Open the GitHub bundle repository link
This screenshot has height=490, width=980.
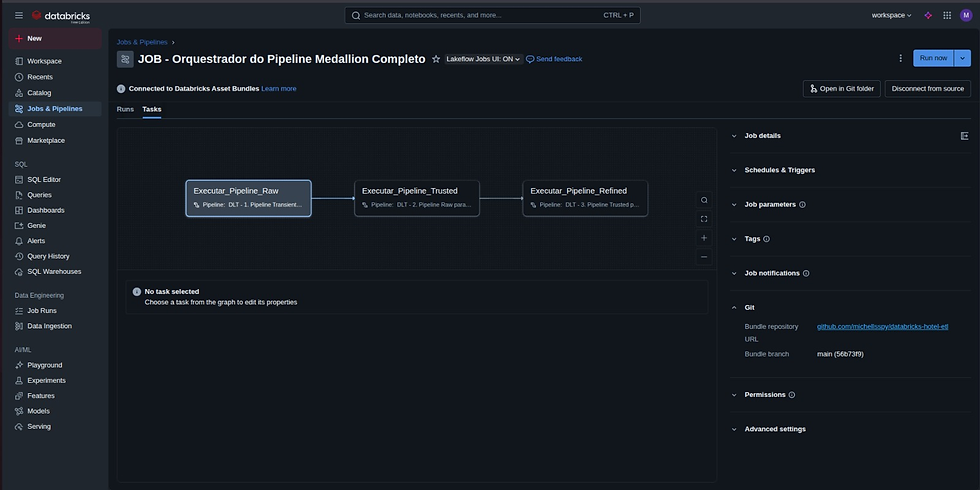coord(882,327)
